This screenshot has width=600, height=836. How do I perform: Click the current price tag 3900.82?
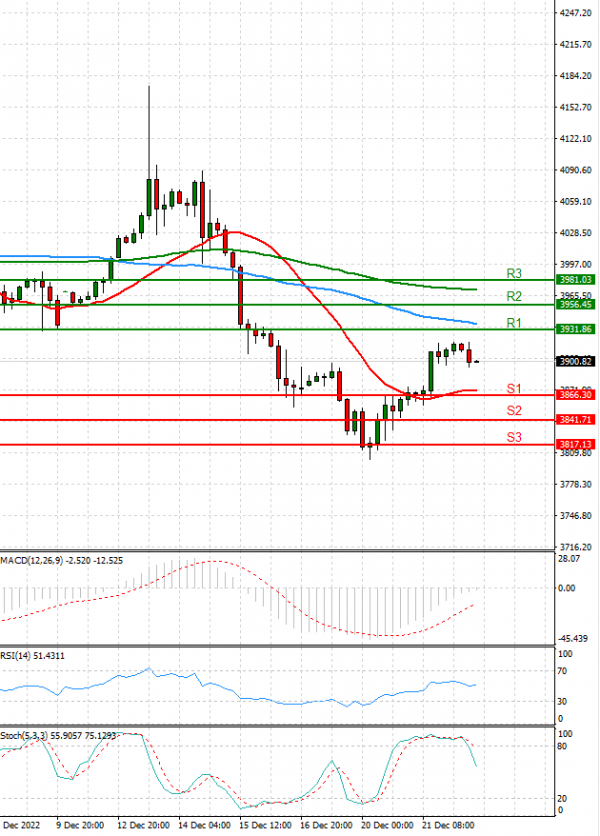[575, 361]
